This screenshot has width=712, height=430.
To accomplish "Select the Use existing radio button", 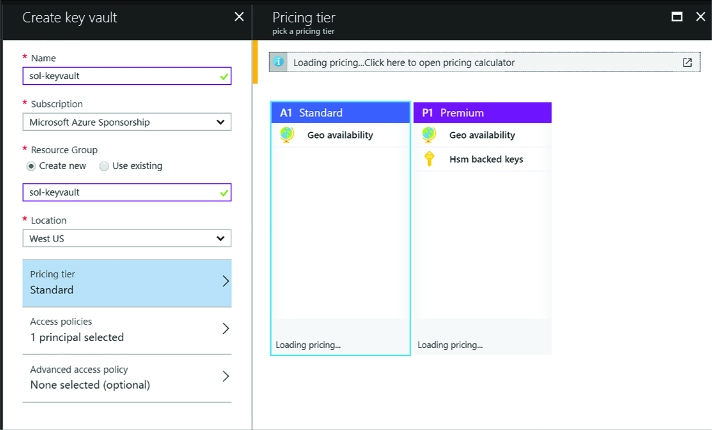I will point(104,166).
